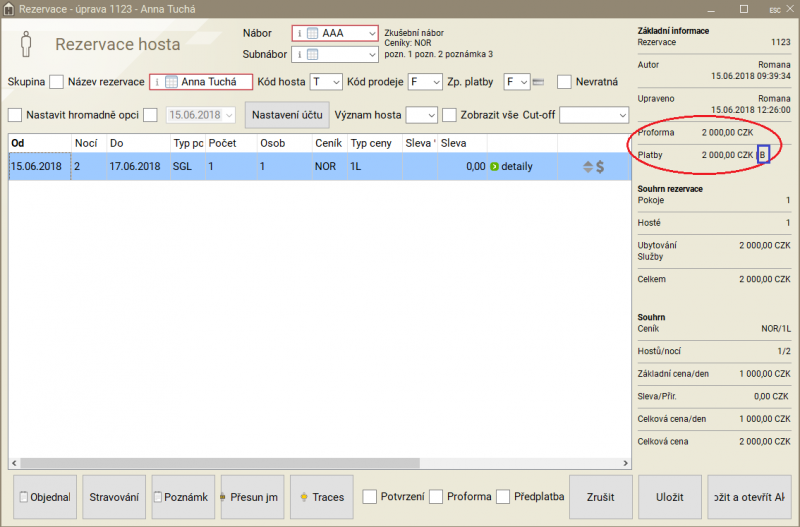Click the Ceník column header
800x527 pixels.
[327, 143]
